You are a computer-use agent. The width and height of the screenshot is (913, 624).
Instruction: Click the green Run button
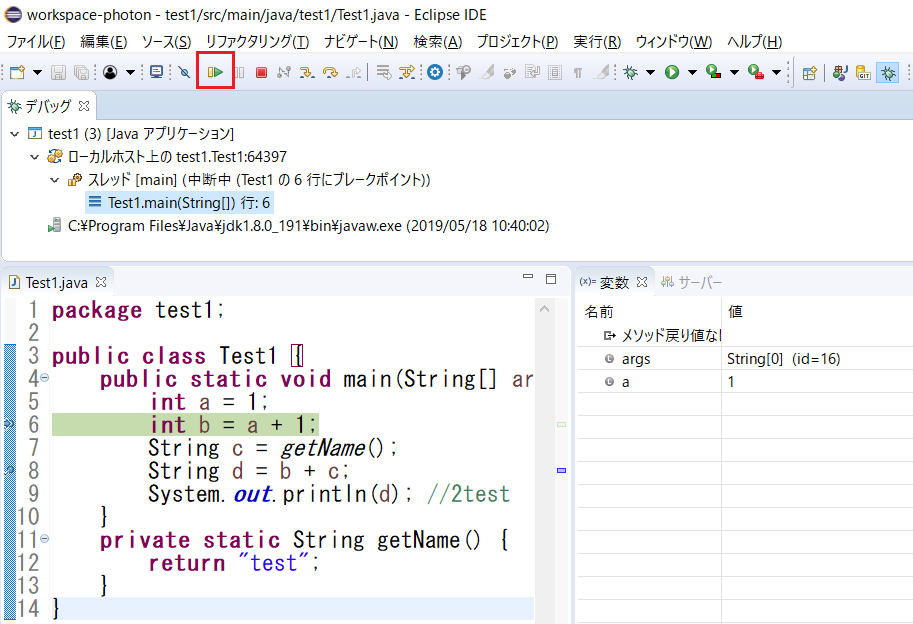672,72
